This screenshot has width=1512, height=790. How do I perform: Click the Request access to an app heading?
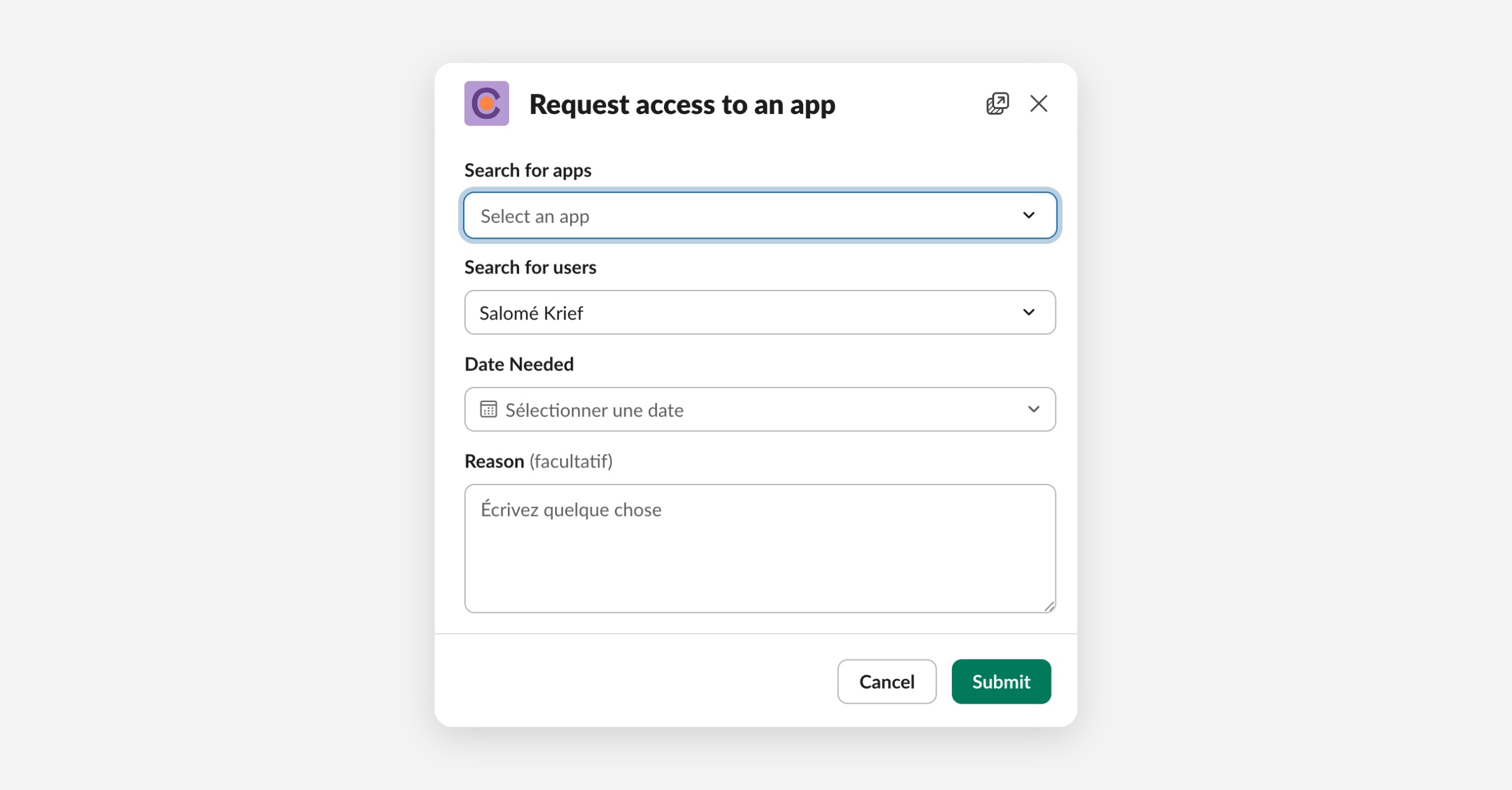(682, 104)
